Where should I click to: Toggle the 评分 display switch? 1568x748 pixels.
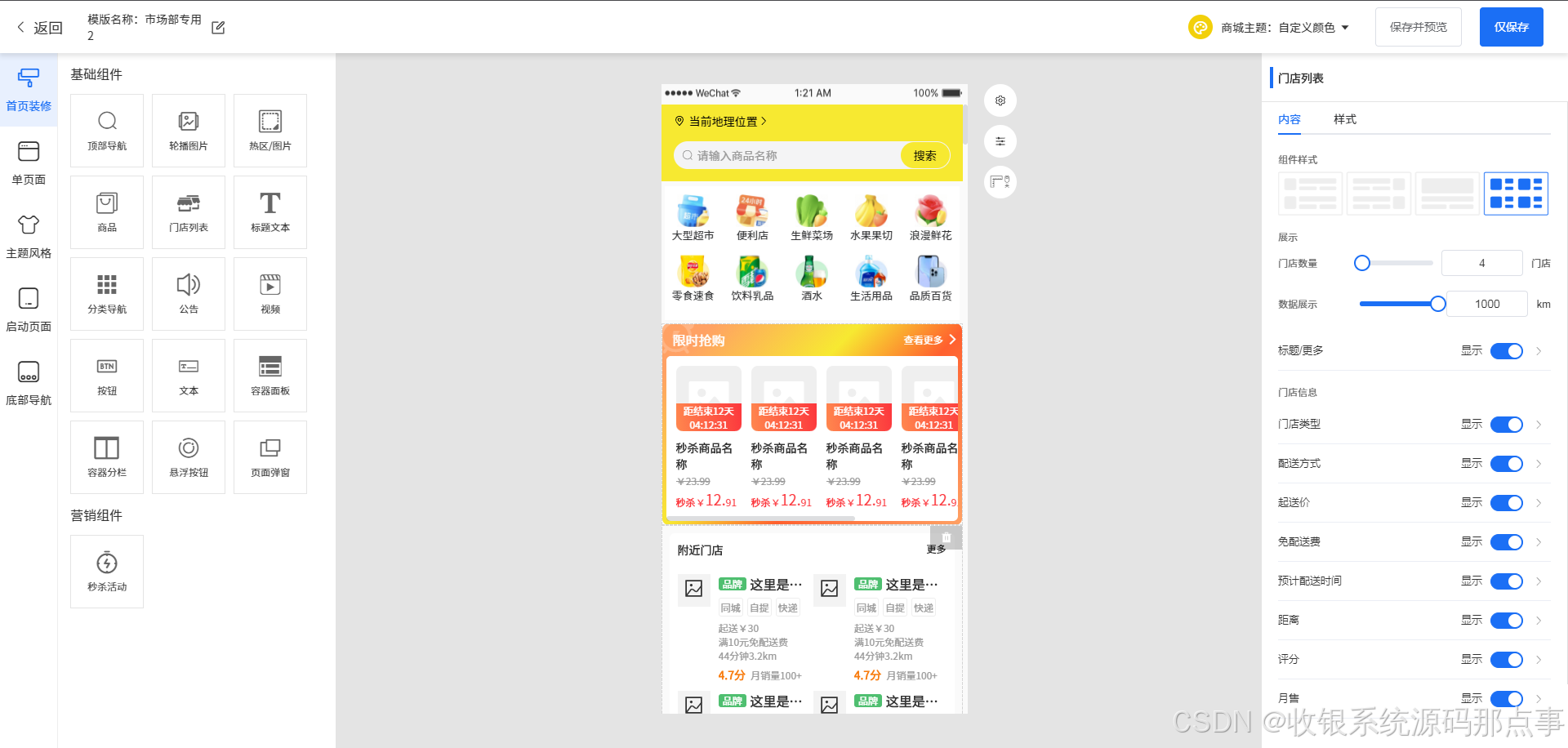pyautogui.click(x=1507, y=660)
